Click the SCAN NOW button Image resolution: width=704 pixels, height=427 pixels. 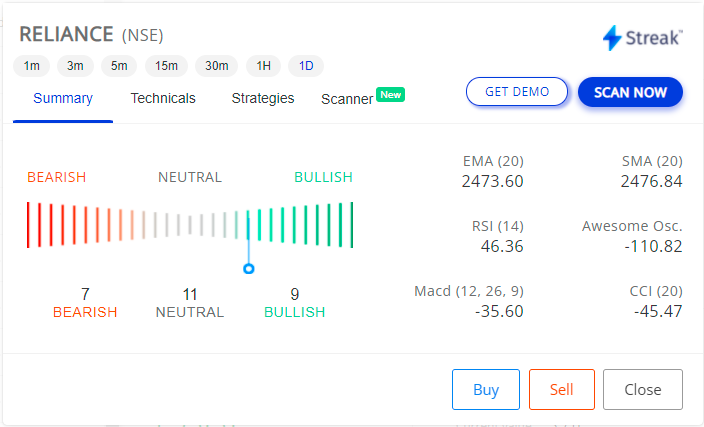click(x=630, y=92)
